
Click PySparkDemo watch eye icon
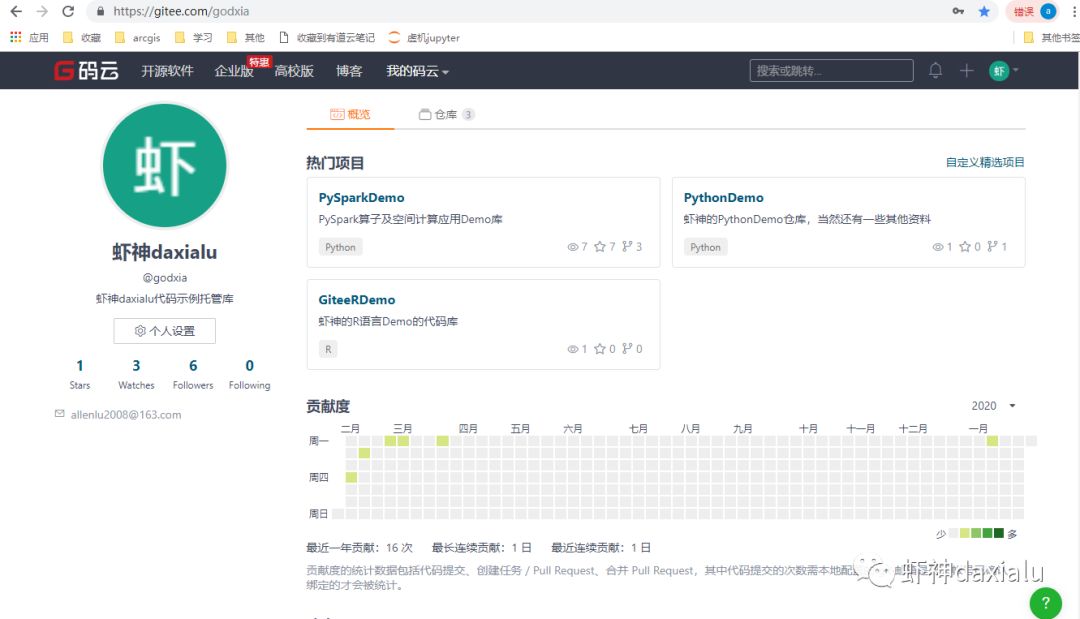pos(572,246)
